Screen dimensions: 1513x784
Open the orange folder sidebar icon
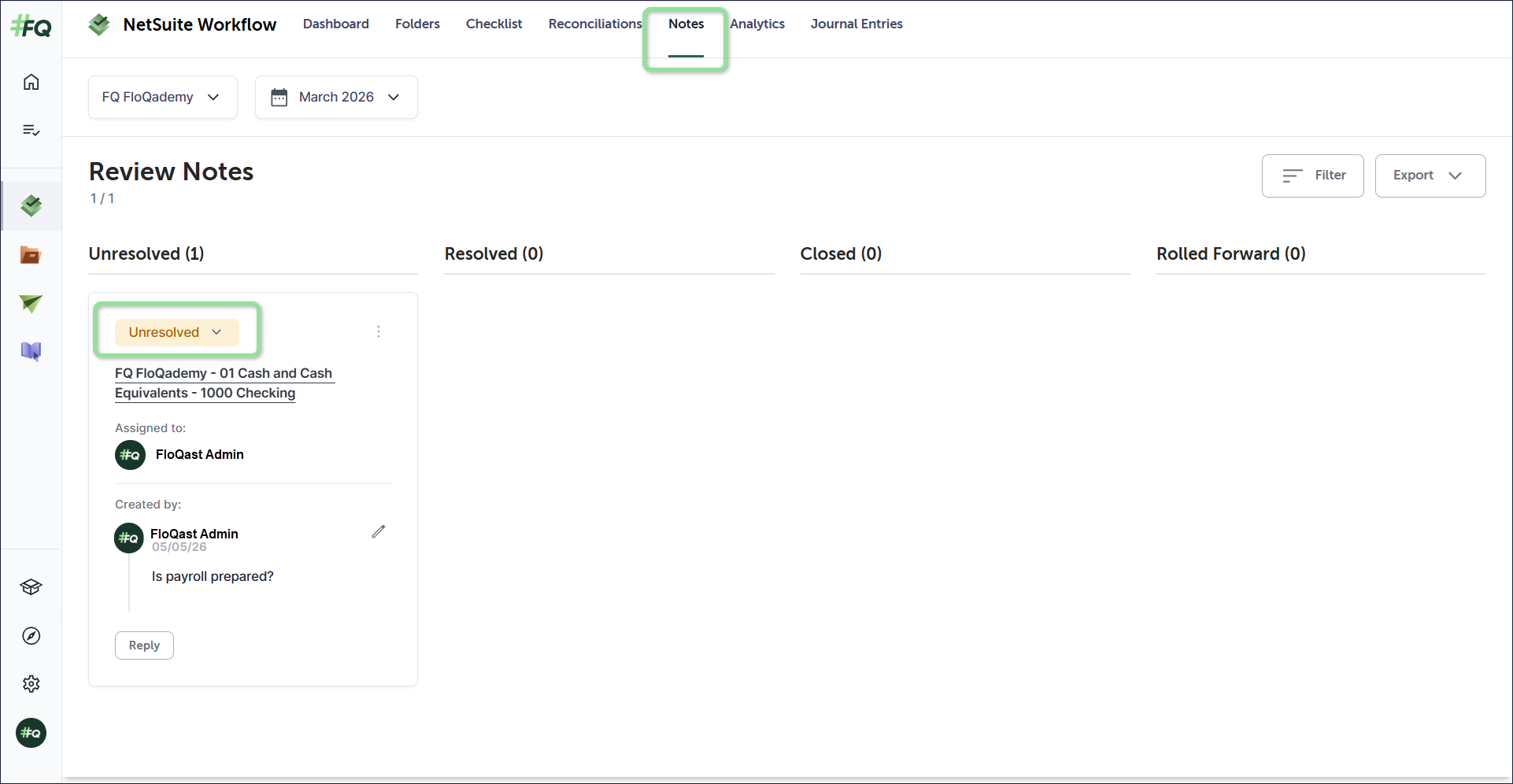tap(31, 255)
